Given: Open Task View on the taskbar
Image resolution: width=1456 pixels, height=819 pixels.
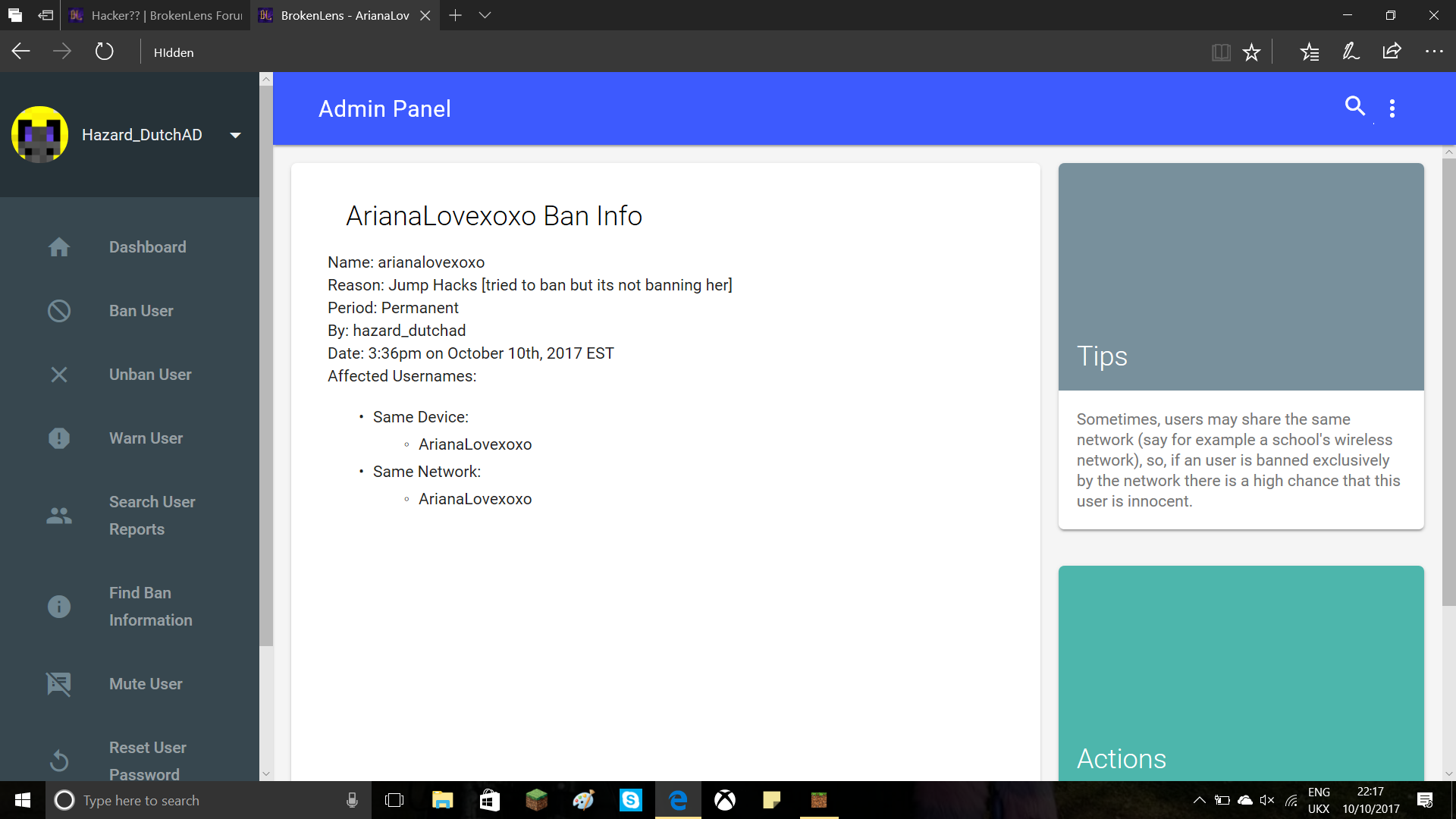Looking at the screenshot, I should click(x=394, y=800).
